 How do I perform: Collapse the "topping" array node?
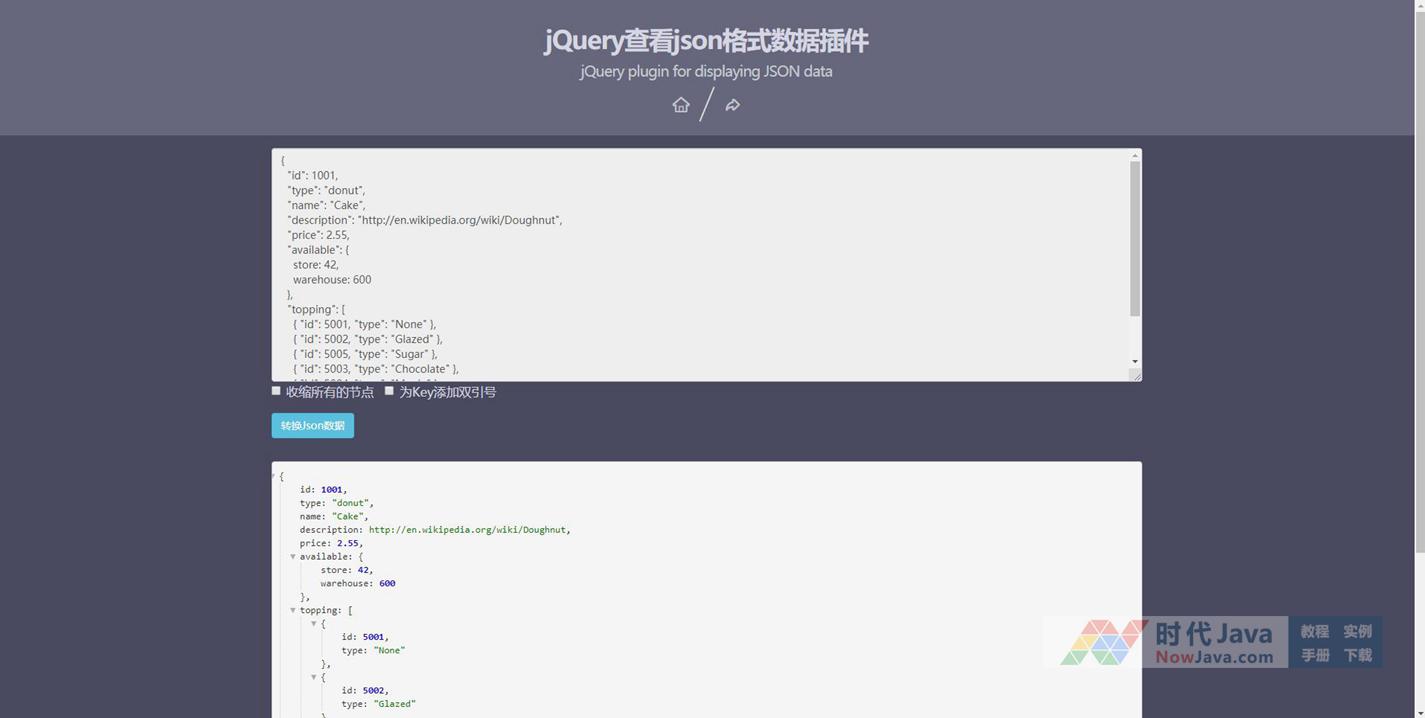(293, 610)
